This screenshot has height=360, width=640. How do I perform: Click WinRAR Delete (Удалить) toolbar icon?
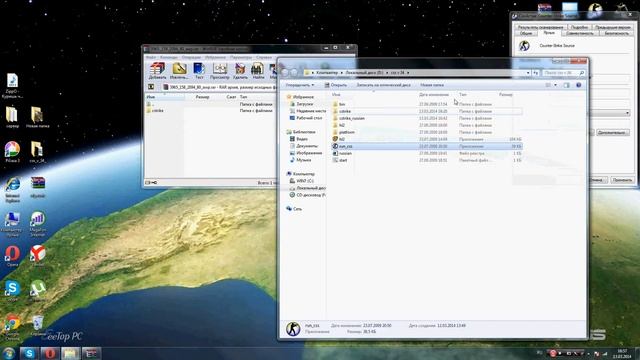[x=240, y=71]
